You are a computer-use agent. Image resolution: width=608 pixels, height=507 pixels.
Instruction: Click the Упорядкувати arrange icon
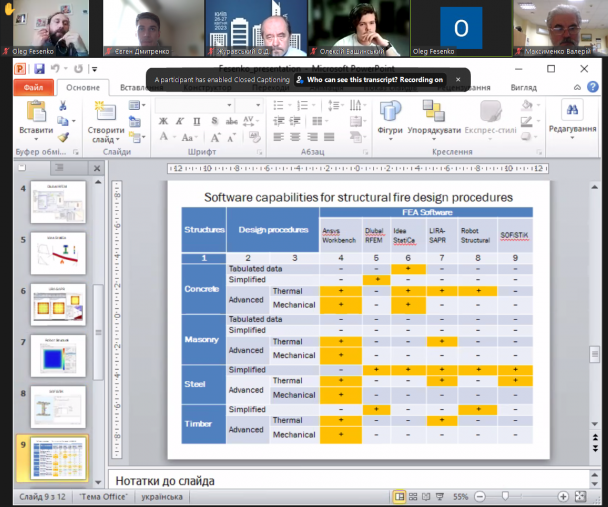tap(434, 111)
